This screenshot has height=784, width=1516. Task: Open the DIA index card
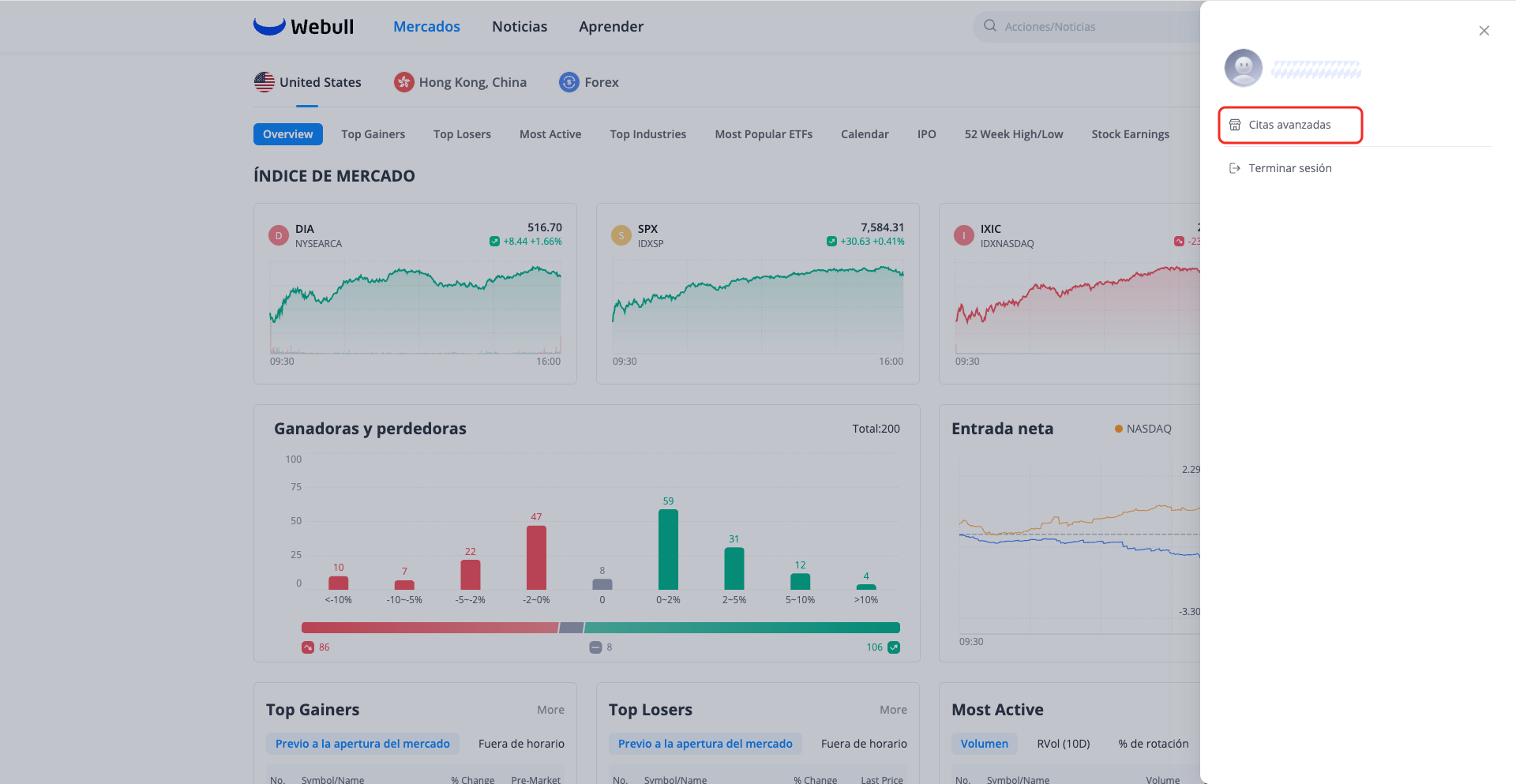(415, 294)
